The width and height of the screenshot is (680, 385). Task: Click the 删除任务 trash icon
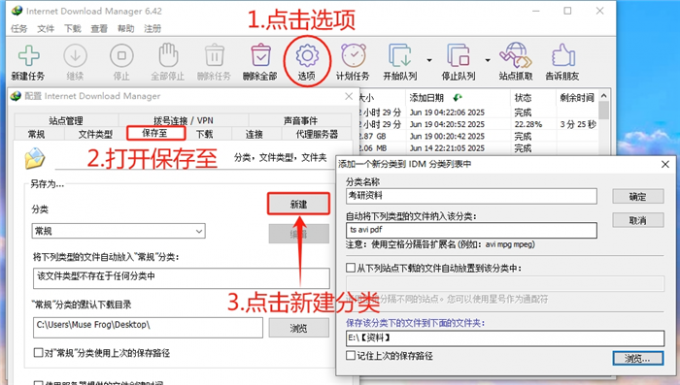(x=214, y=56)
